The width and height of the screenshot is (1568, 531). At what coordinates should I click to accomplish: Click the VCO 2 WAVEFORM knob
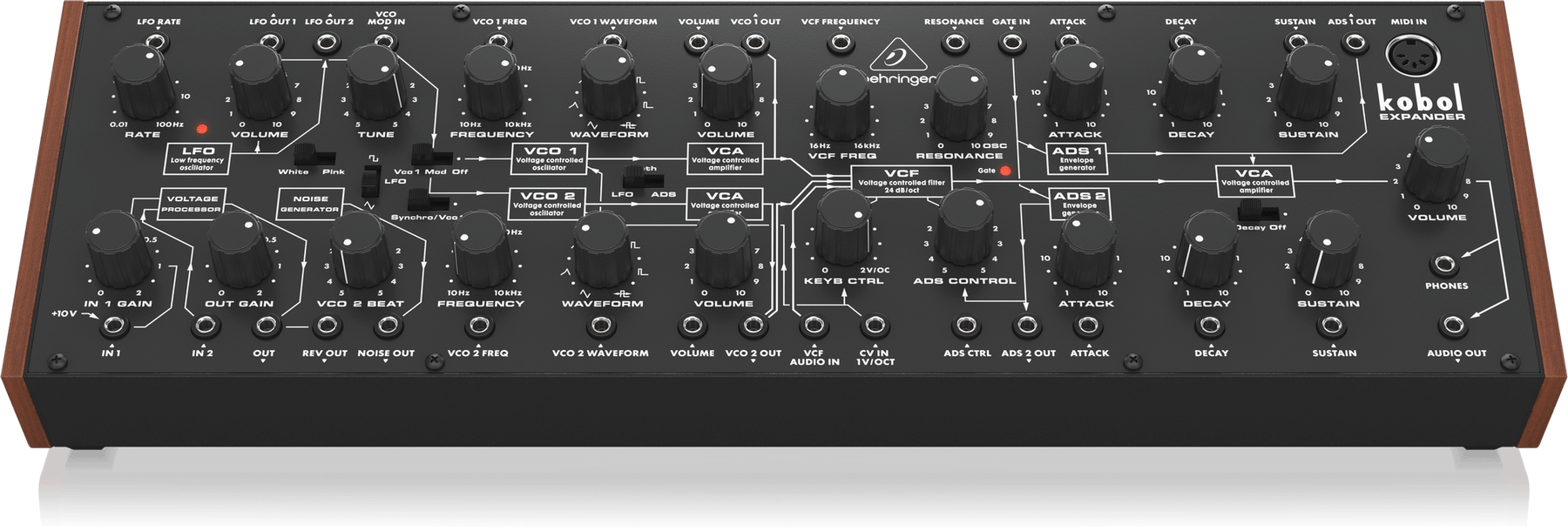tap(603, 251)
